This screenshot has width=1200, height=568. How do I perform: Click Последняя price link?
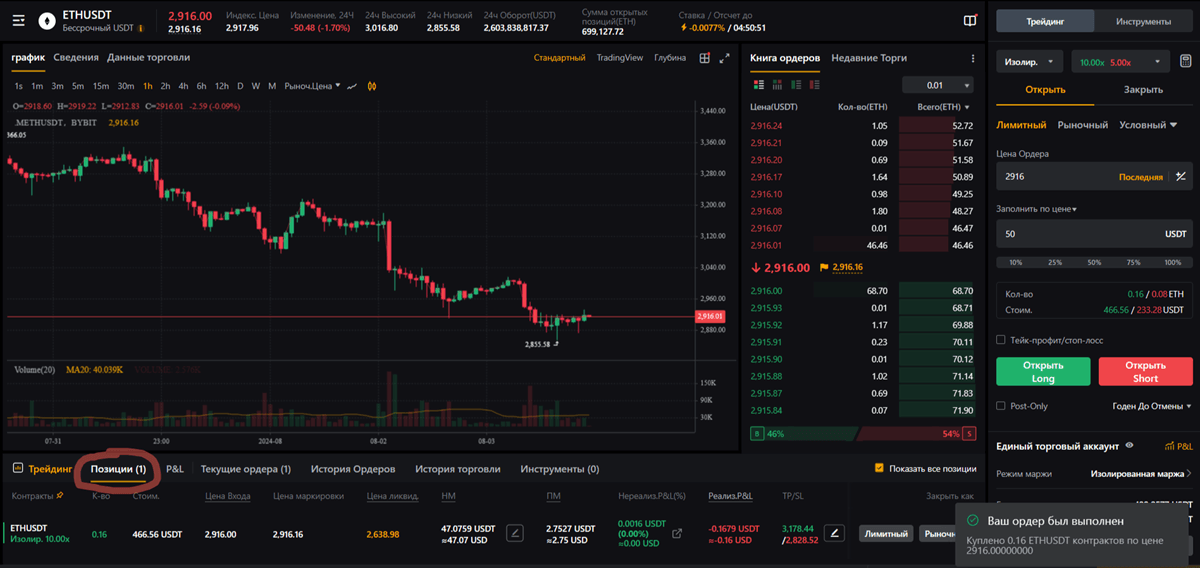(1140, 177)
